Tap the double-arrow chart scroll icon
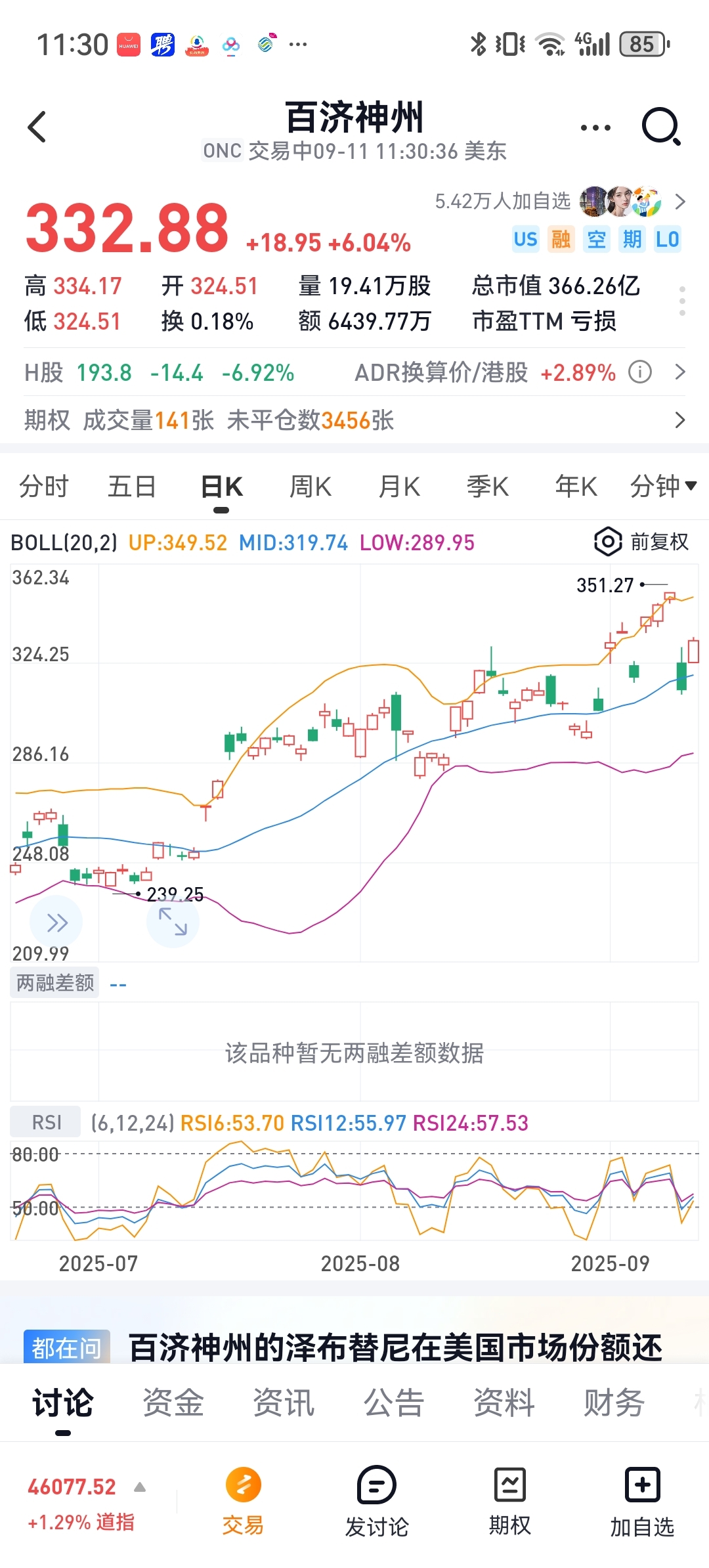This screenshot has height=1568, width=709. [56, 923]
